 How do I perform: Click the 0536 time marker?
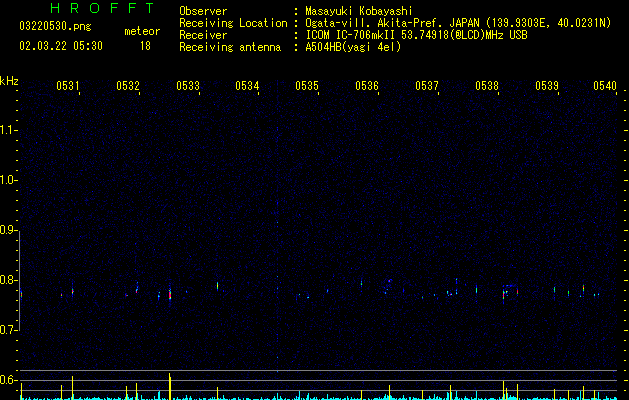(367, 86)
